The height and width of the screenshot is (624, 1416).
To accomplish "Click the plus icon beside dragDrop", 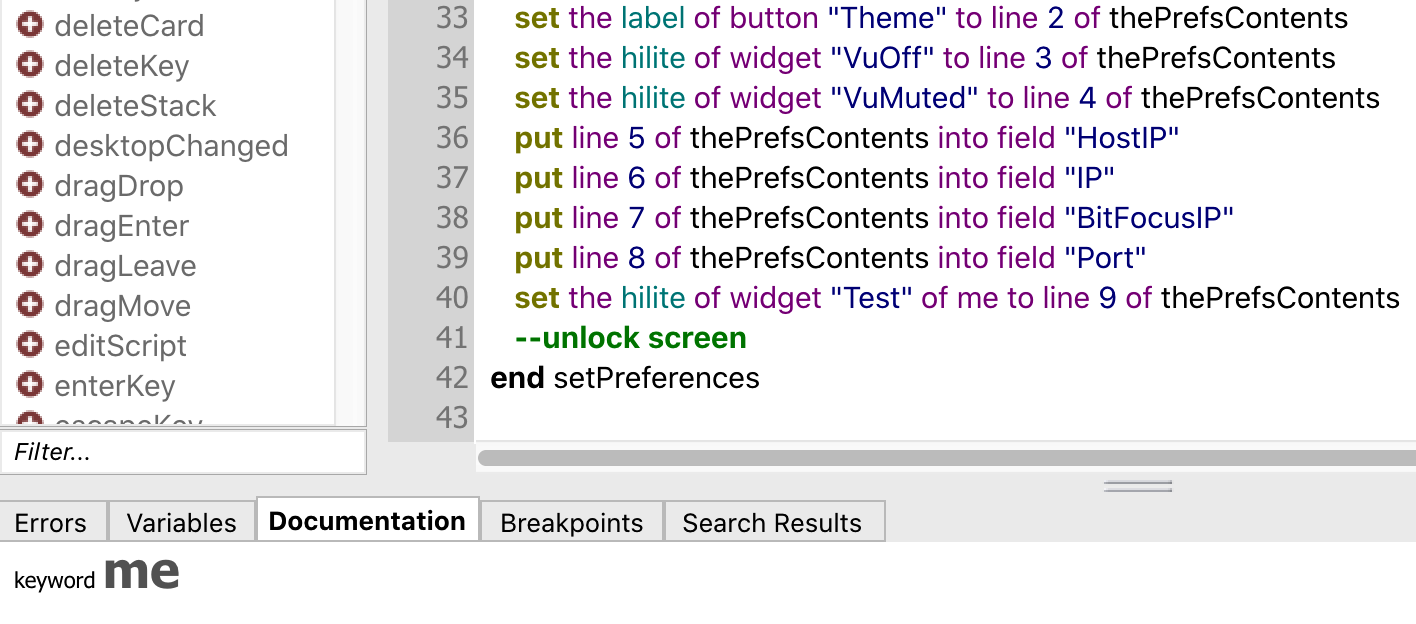I will coord(31,185).
